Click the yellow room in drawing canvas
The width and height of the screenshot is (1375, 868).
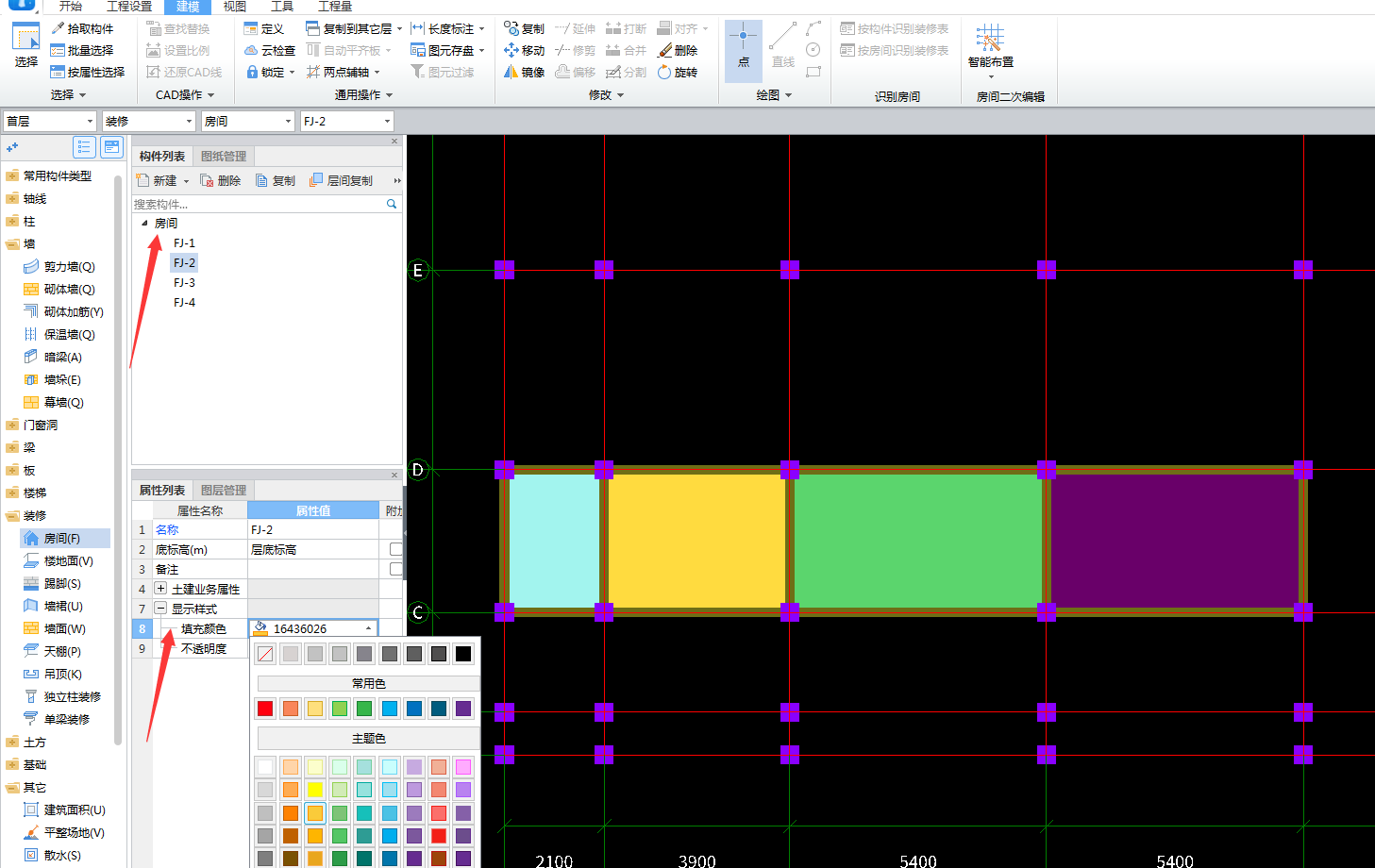tap(696, 541)
